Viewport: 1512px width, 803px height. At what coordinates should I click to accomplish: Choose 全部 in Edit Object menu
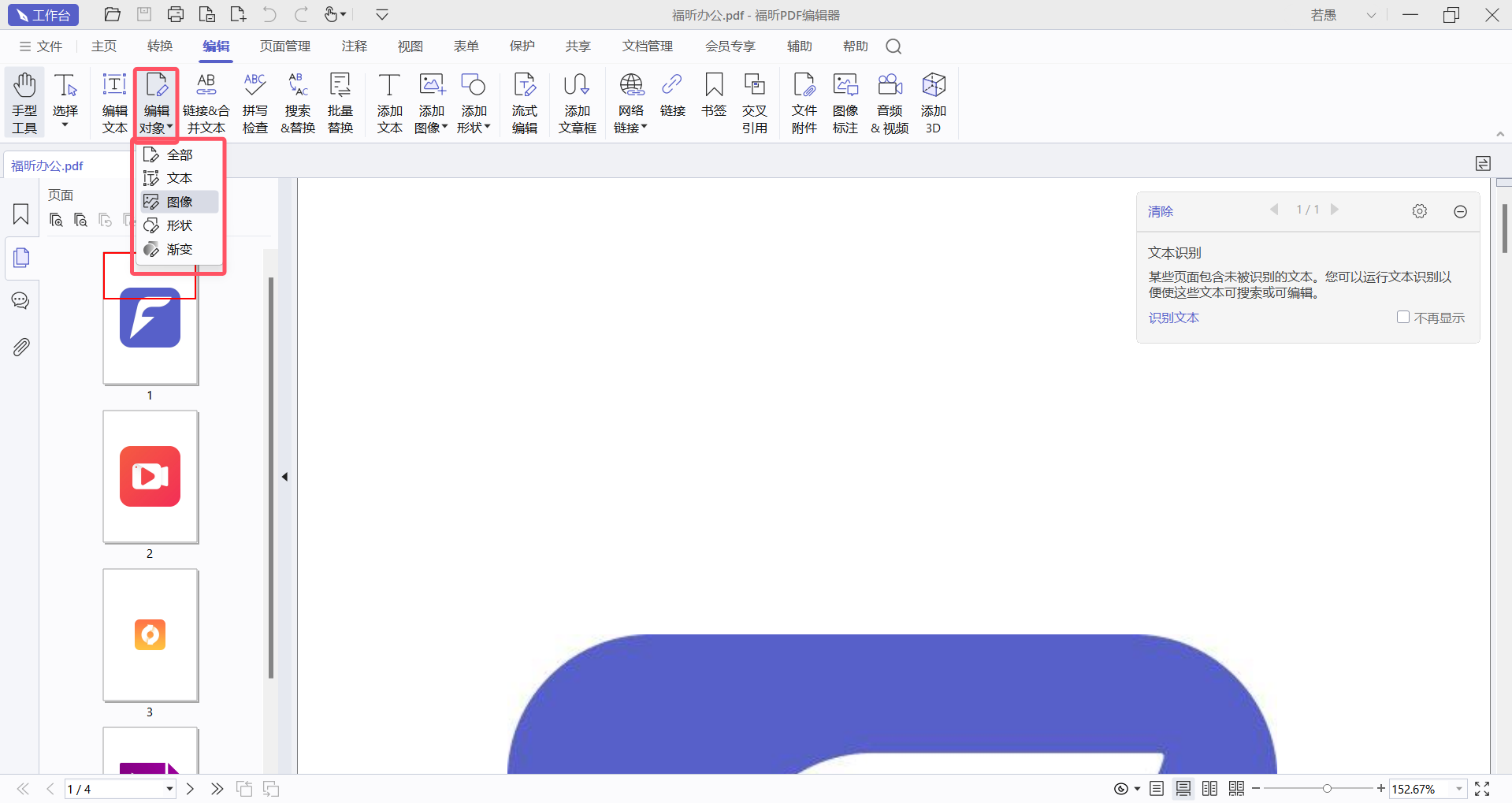click(180, 154)
